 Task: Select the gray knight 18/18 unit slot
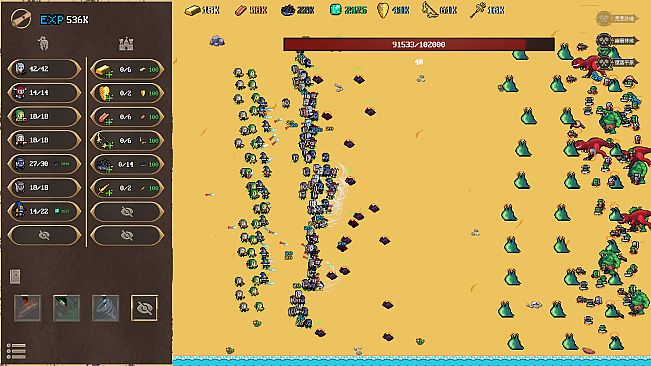point(44,188)
